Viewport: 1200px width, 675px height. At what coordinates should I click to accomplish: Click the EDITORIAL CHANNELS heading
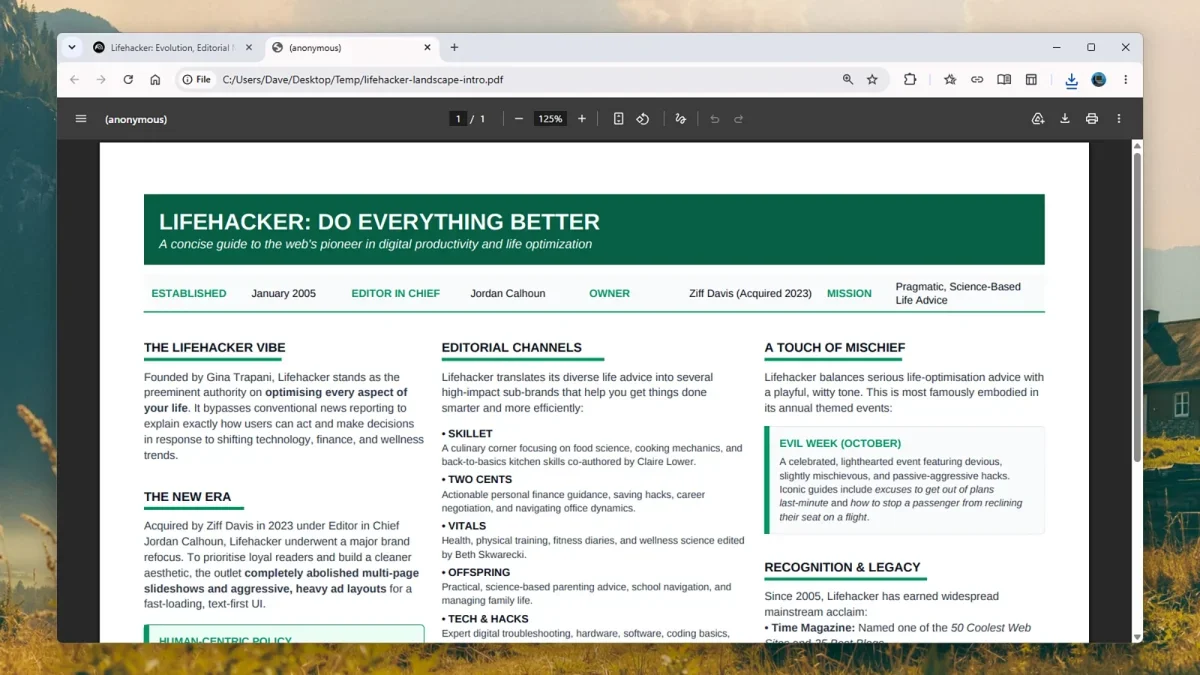(x=512, y=348)
